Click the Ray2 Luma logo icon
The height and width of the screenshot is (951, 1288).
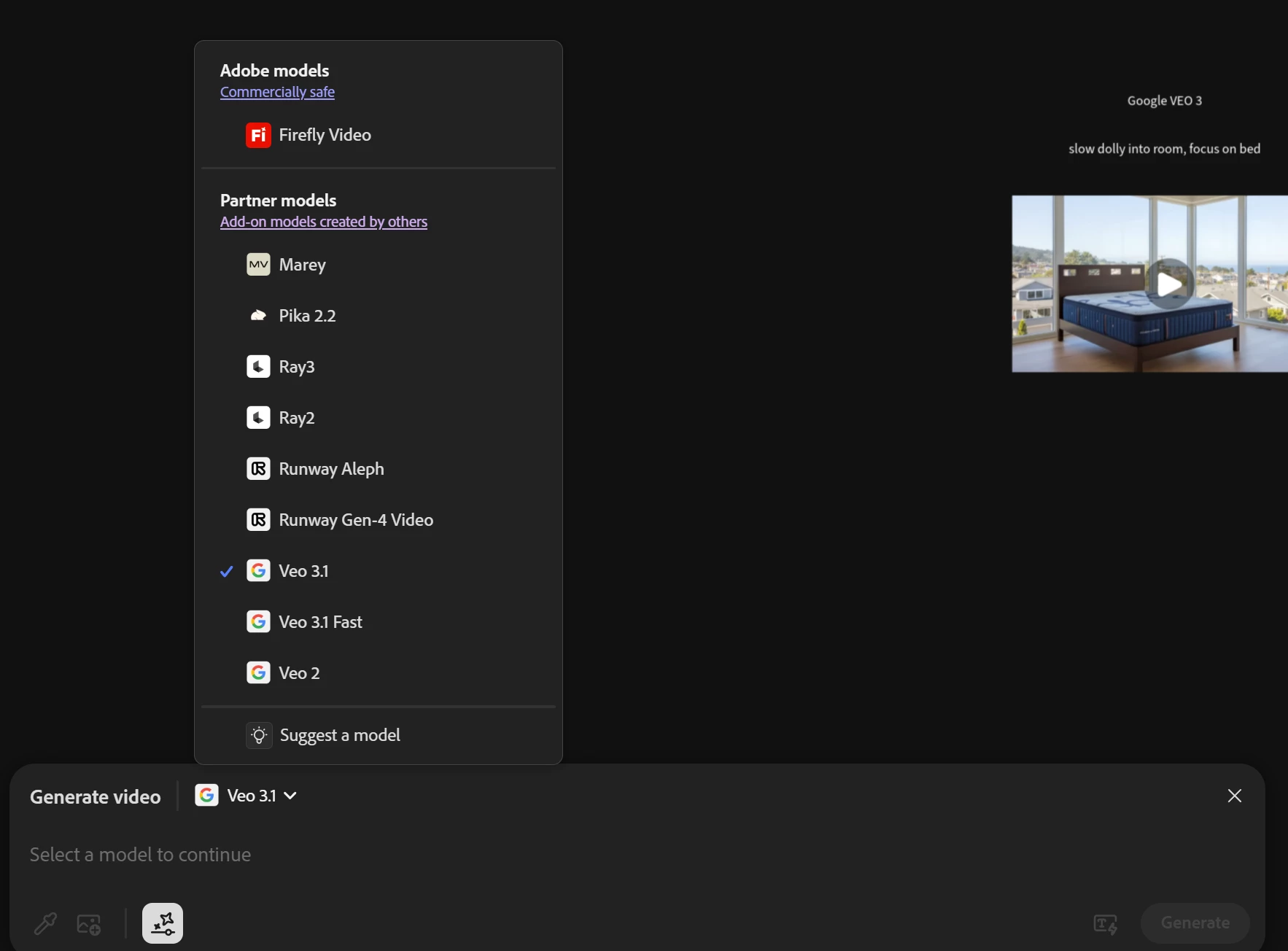pyautogui.click(x=258, y=417)
